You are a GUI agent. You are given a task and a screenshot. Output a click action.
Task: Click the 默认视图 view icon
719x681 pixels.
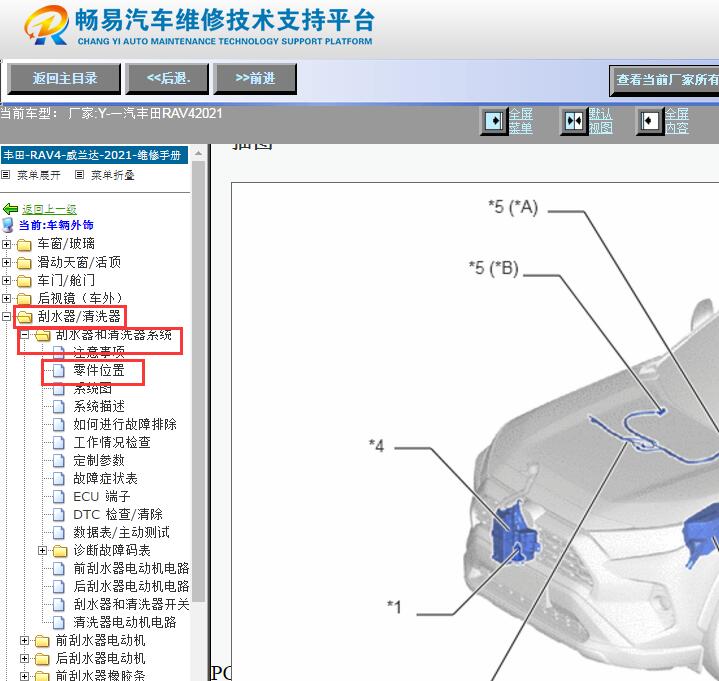574,121
